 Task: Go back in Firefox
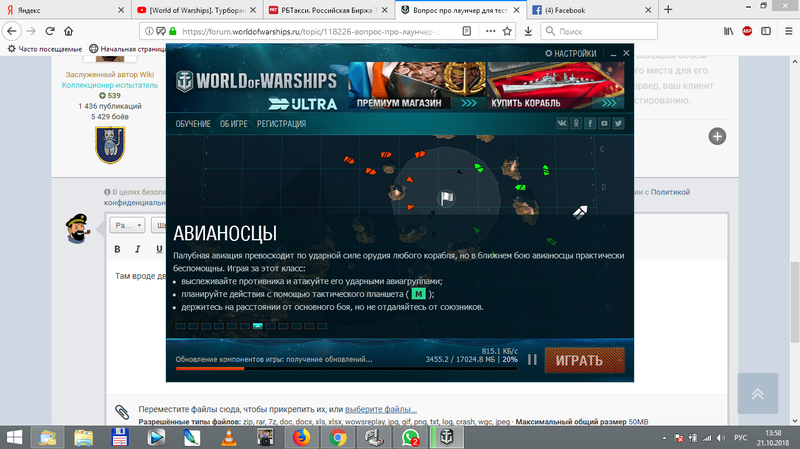click(x=12, y=31)
